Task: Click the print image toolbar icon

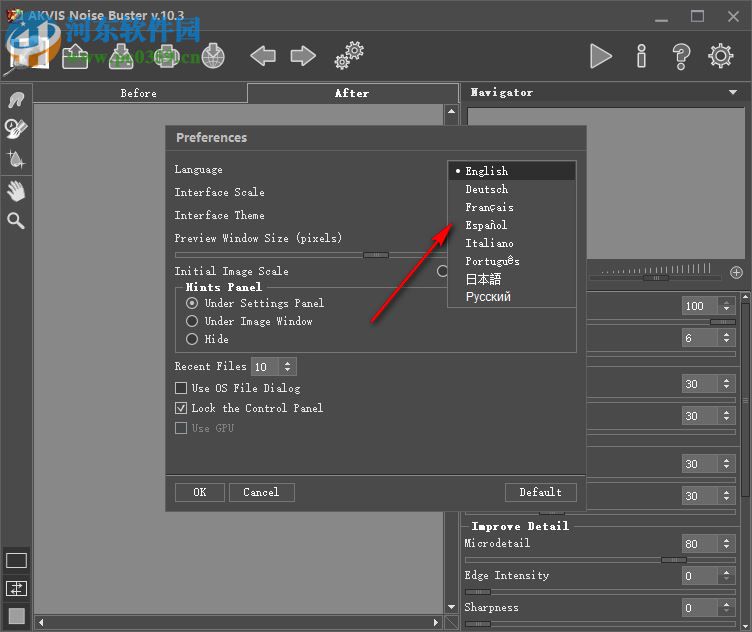Action: click(166, 57)
